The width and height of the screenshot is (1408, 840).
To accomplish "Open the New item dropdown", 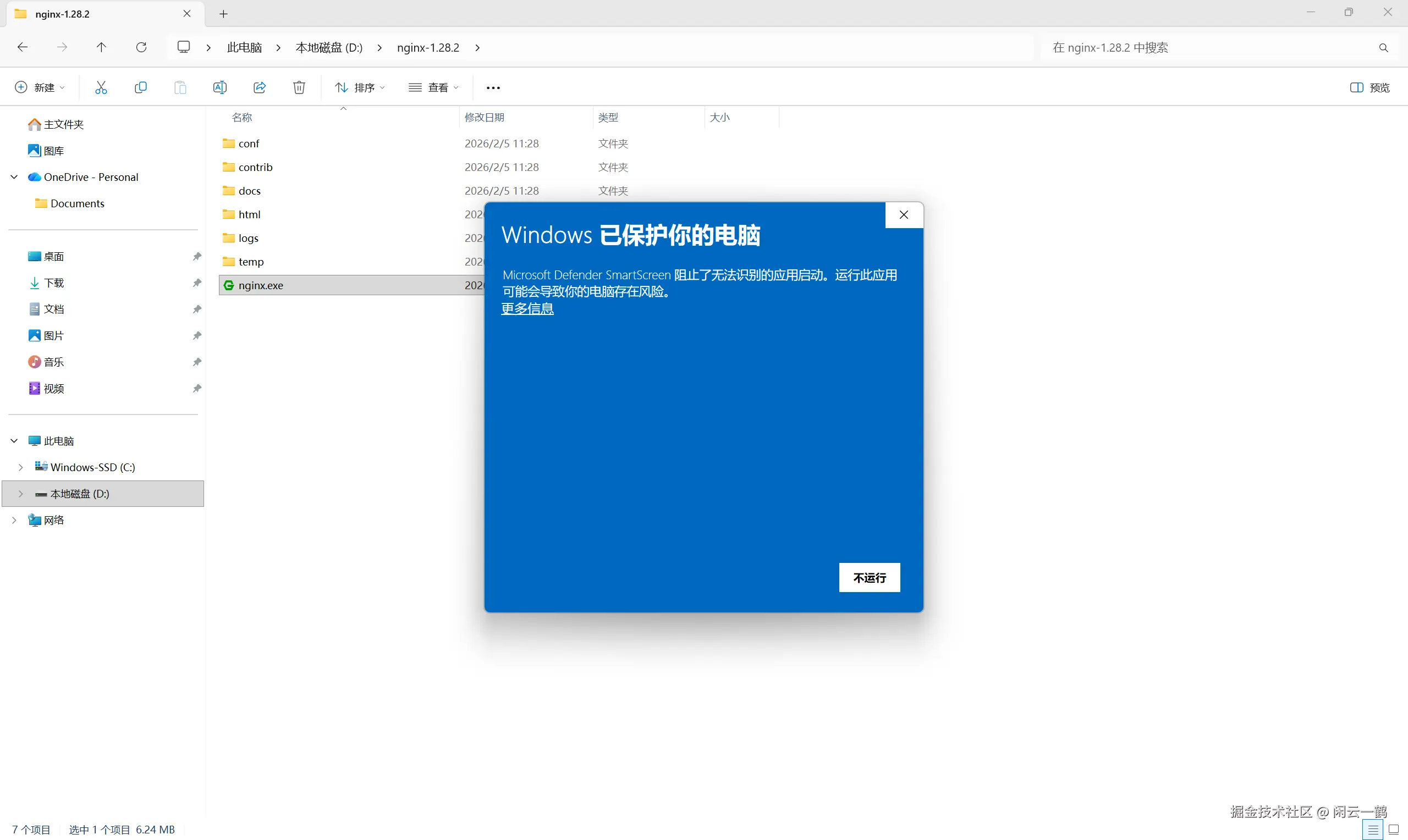I will click(x=40, y=87).
